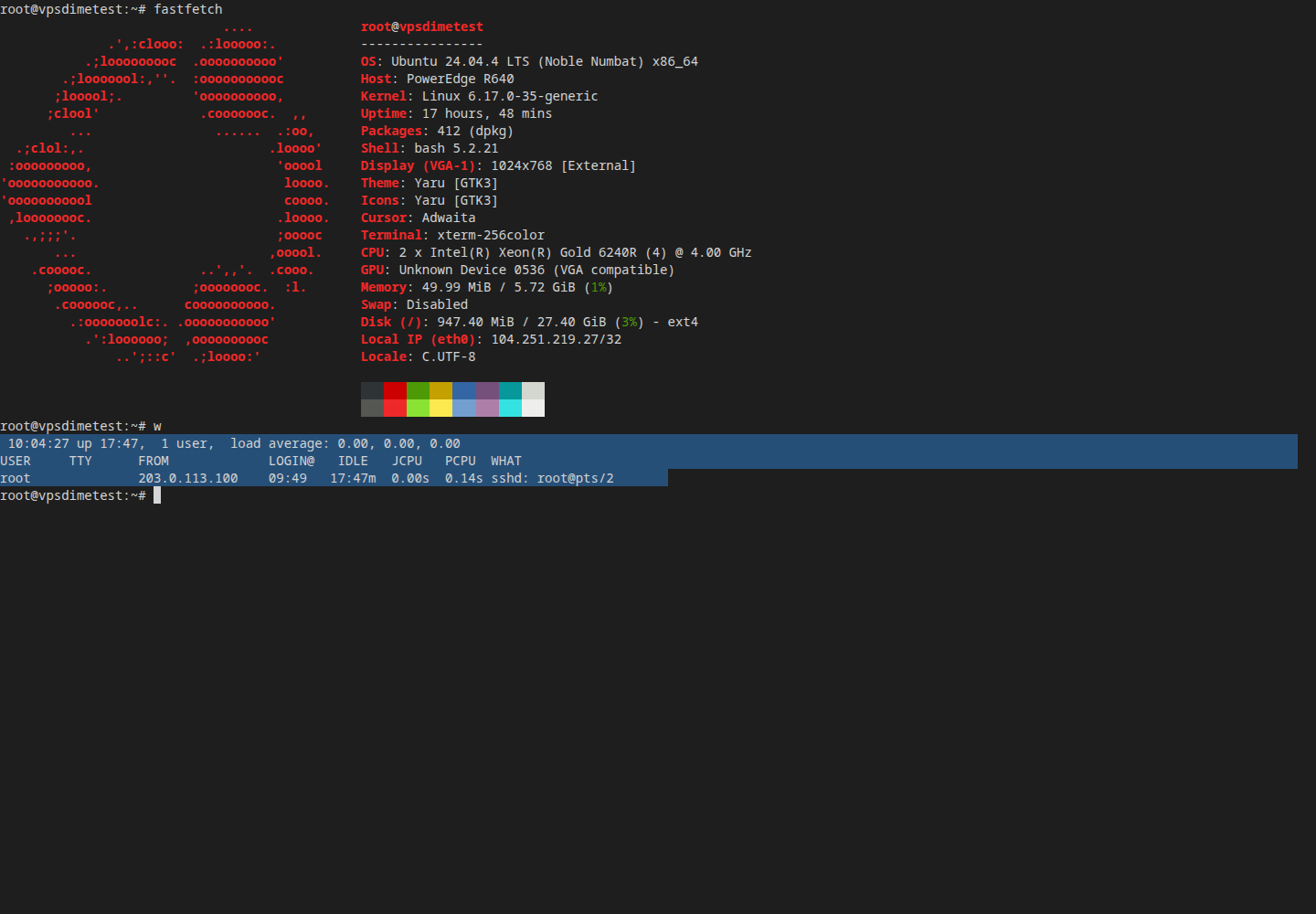Click the typed "fastfetch" command
Image resolution: width=1316 pixels, height=914 pixels.
pyautogui.click(x=188, y=9)
